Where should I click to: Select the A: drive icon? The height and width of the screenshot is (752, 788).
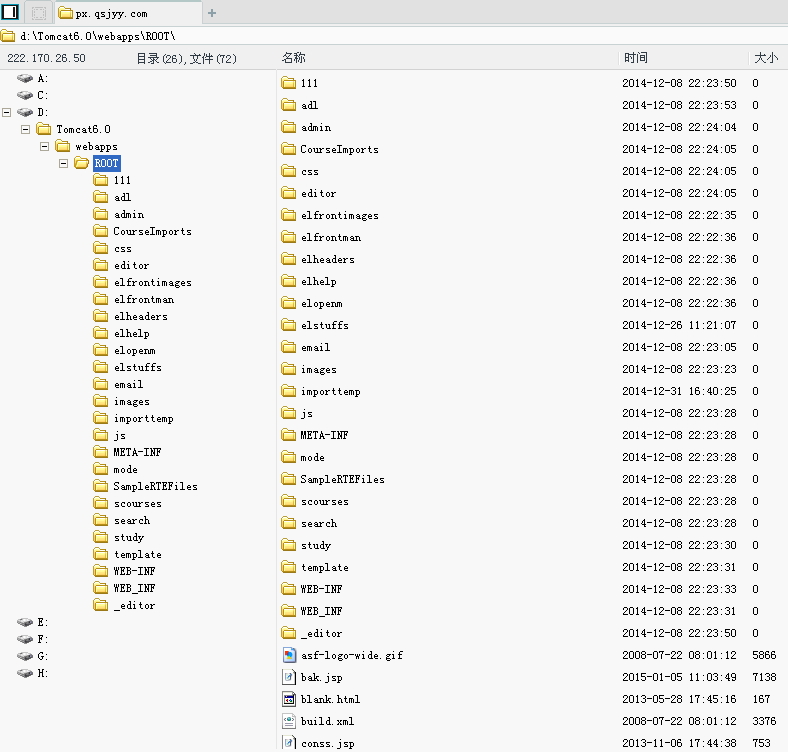[x=25, y=78]
